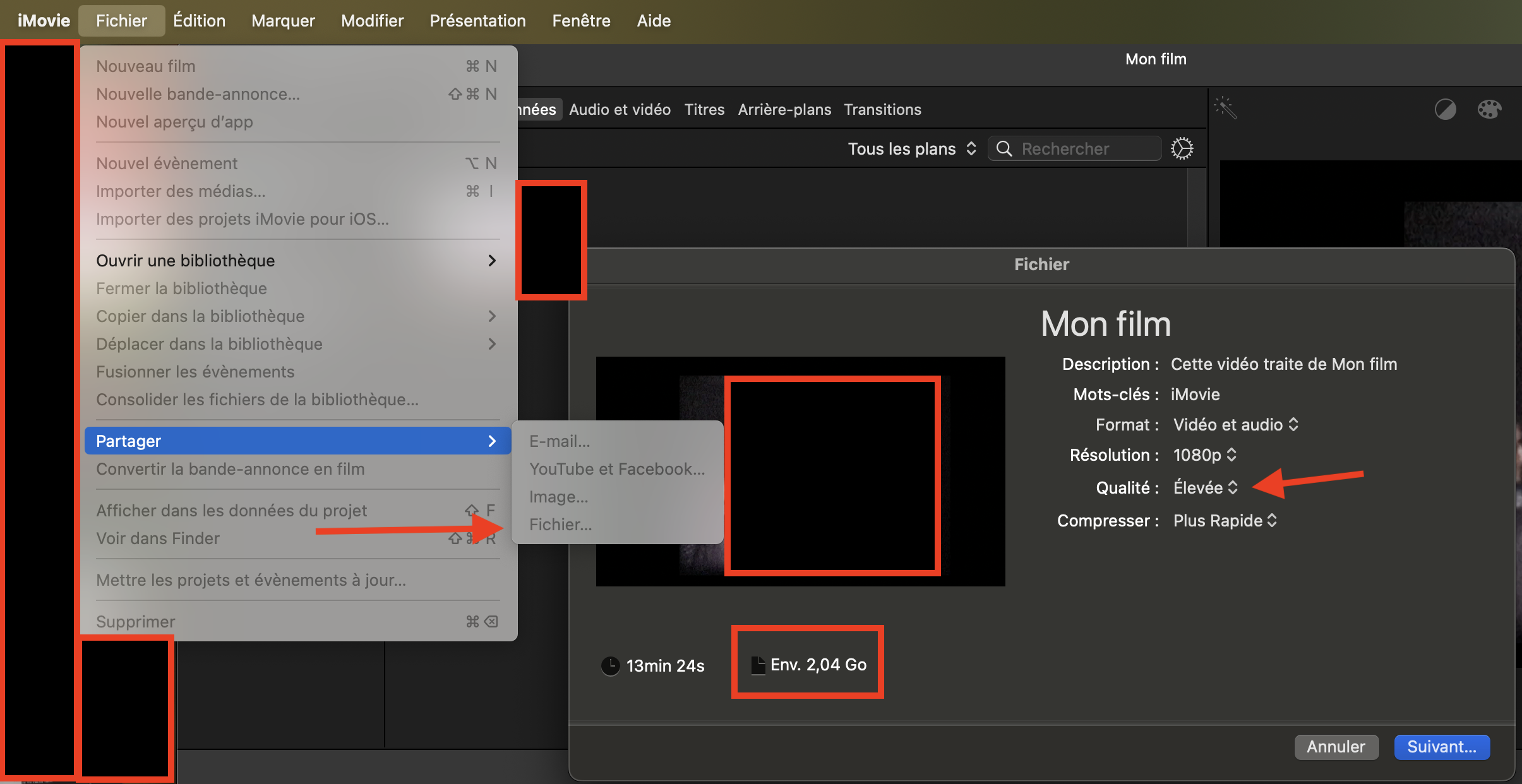Click the Suivant… button
The height and width of the screenshot is (784, 1522).
pyautogui.click(x=1441, y=747)
